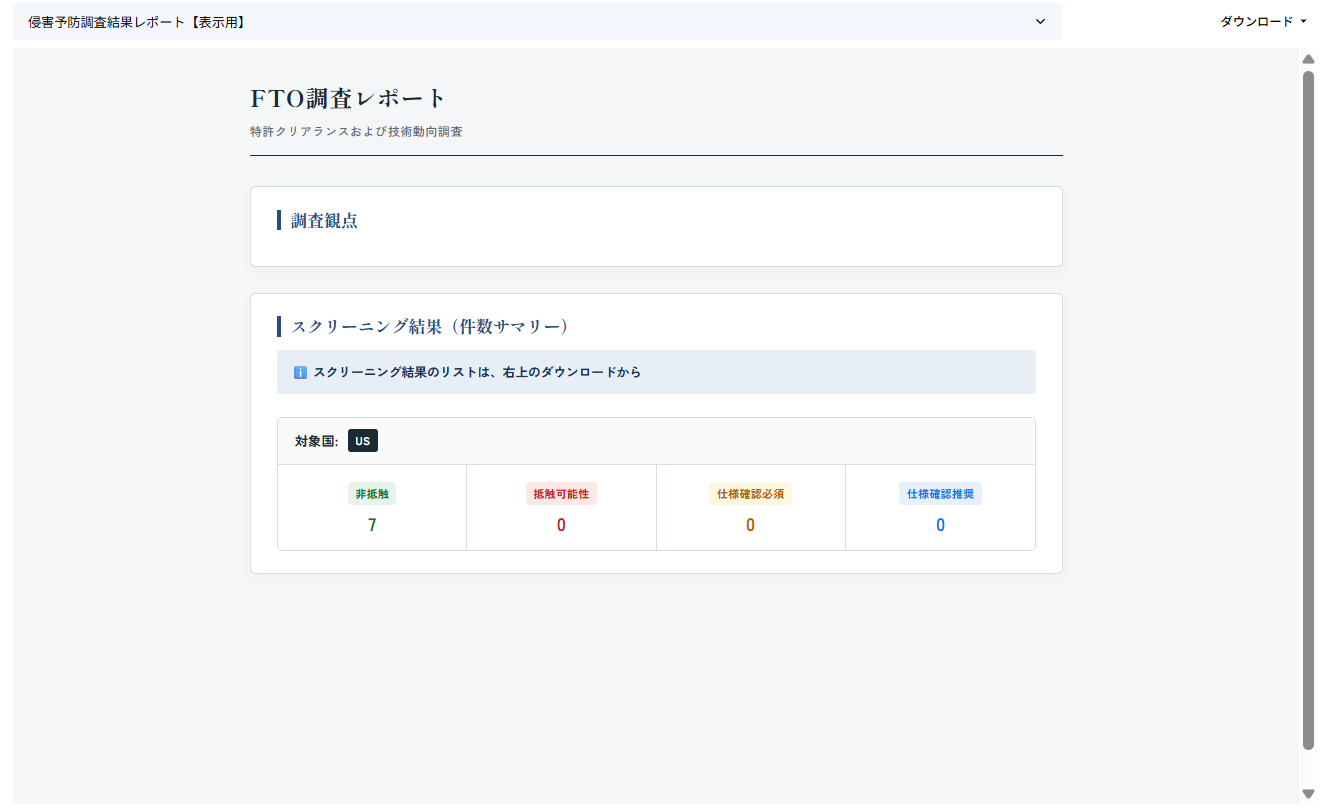
Task: Click the blue info icon in the notice
Action: pos(300,373)
